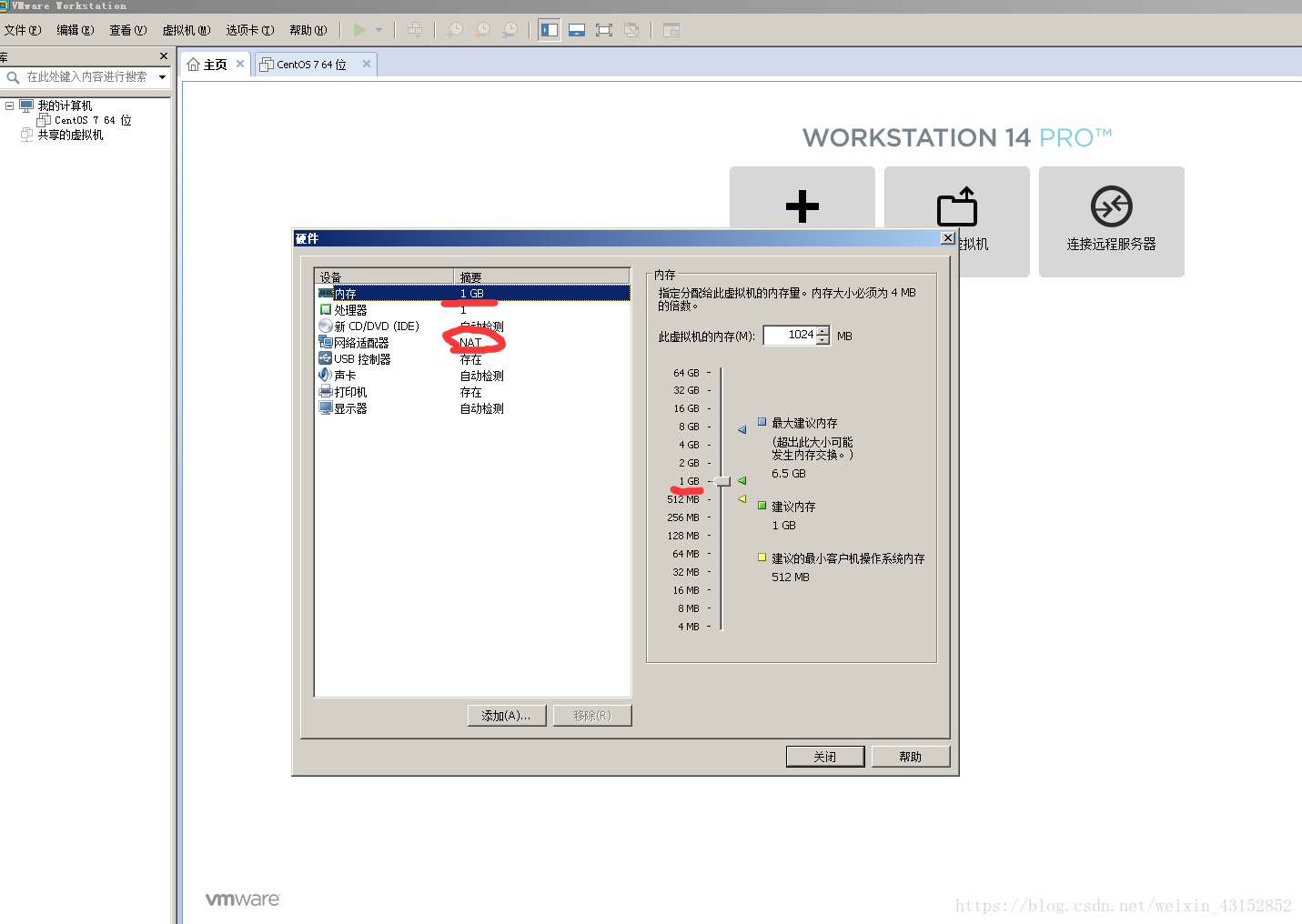This screenshot has width=1302, height=924.
Task: Click the 设备 column header
Action: coord(384,276)
